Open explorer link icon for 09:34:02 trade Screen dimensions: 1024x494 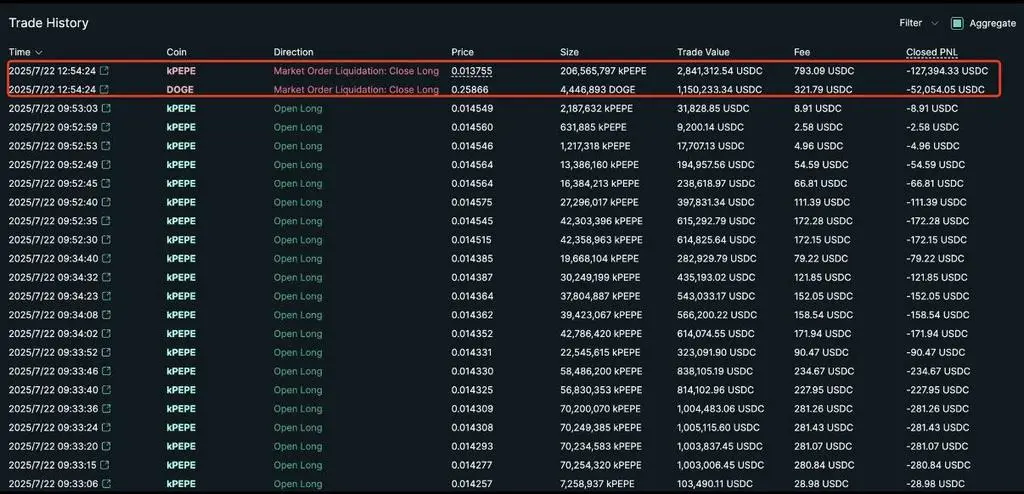click(x=106, y=334)
